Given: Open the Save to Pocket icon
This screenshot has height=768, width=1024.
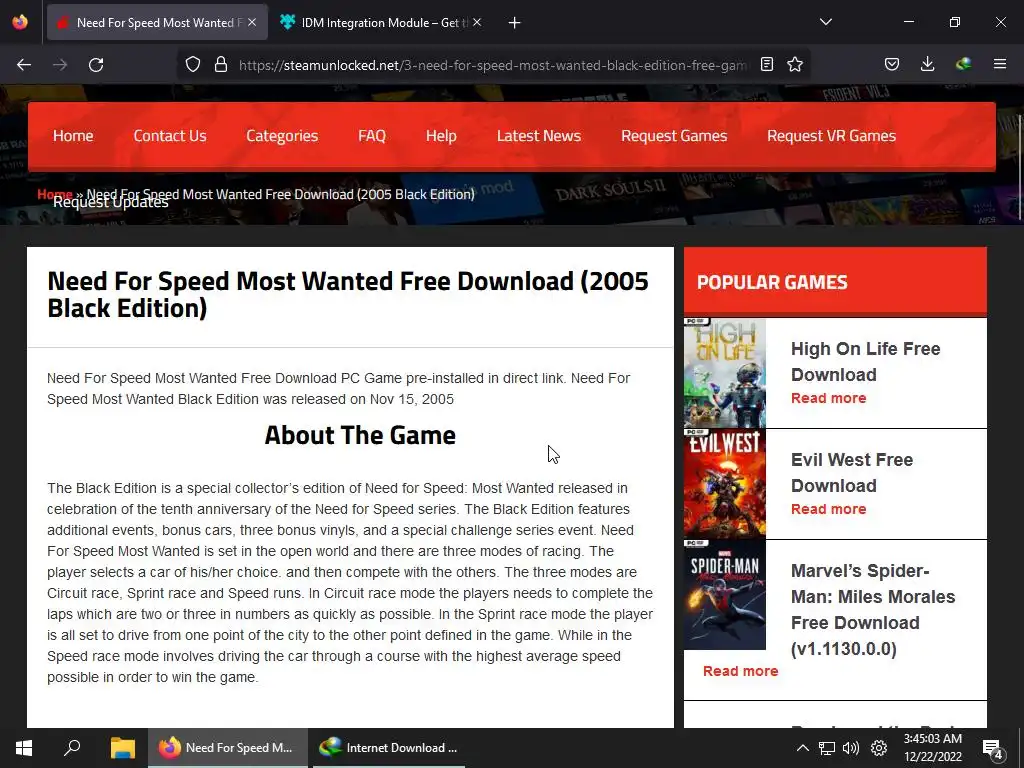Looking at the screenshot, I should (x=891, y=65).
